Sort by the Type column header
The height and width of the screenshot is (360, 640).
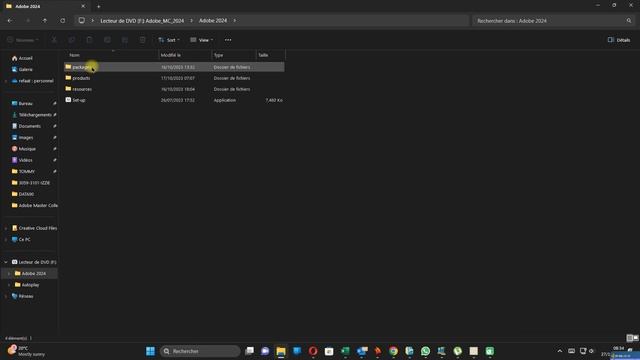[x=234, y=55]
